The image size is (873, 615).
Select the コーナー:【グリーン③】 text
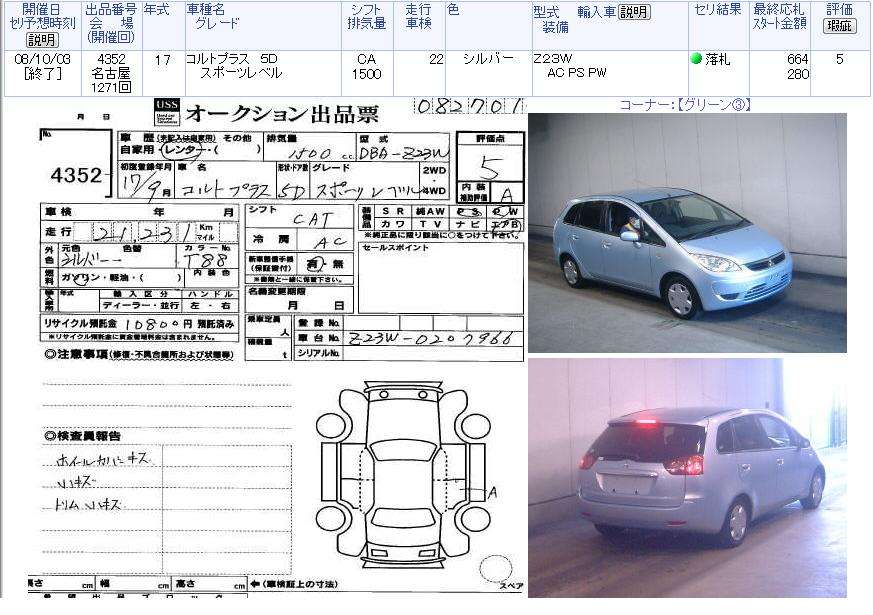point(684,105)
